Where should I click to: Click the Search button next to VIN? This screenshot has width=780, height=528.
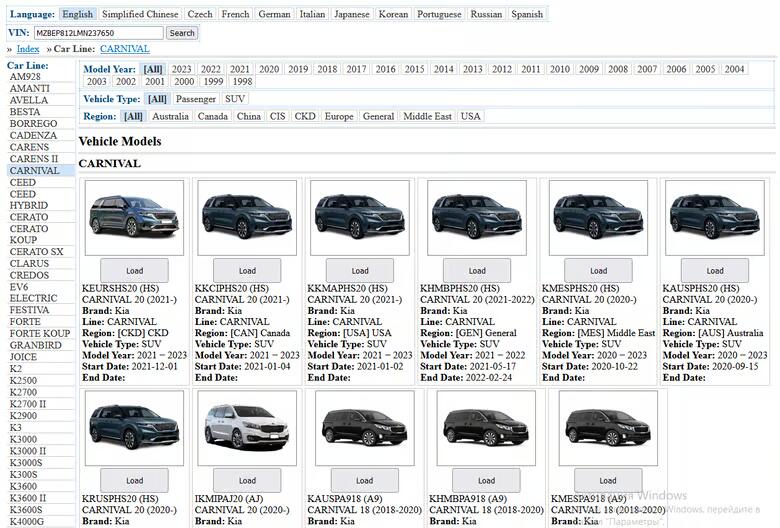pyautogui.click(x=182, y=33)
